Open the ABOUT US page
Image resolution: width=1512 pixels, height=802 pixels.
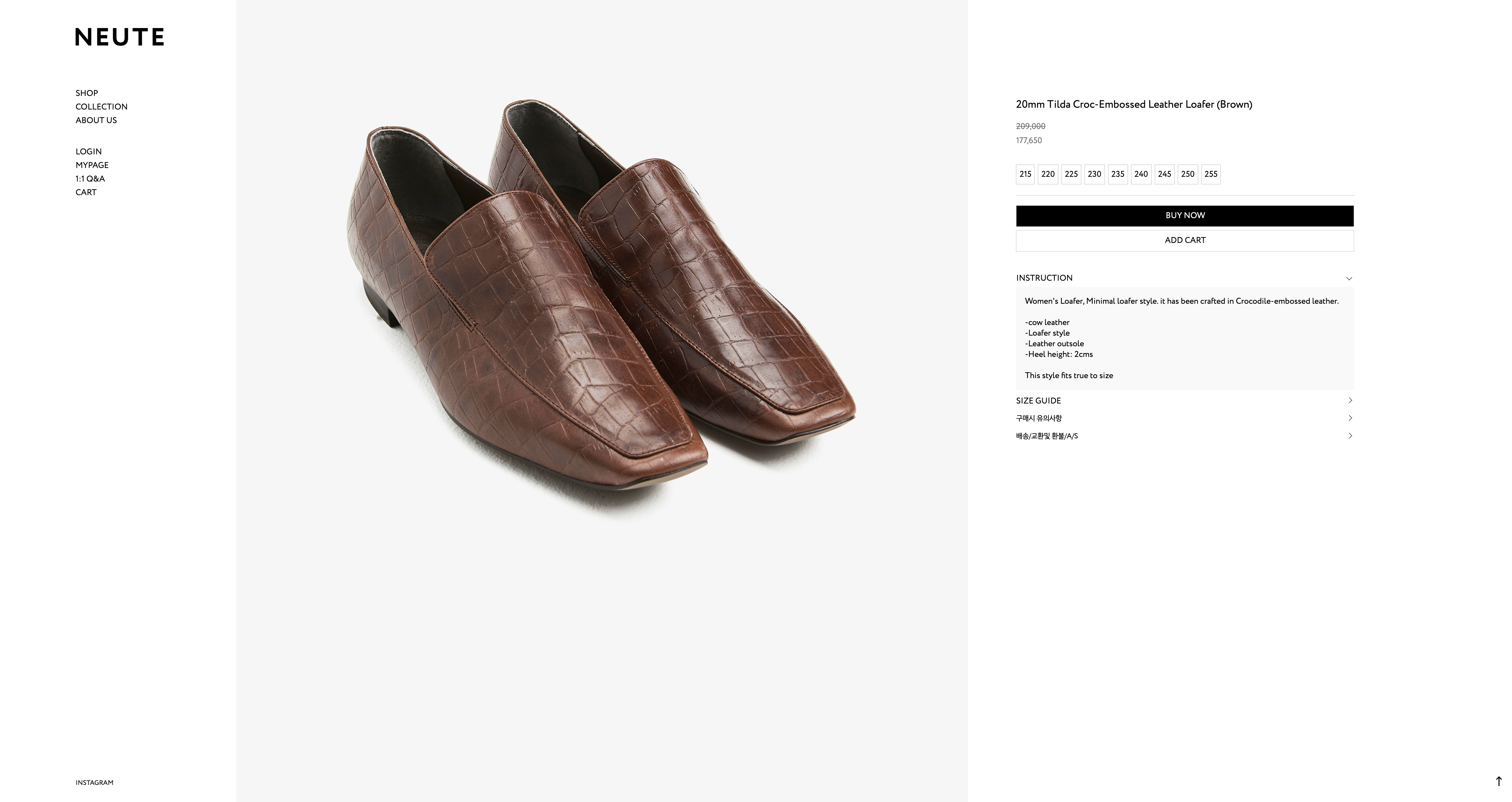point(96,120)
